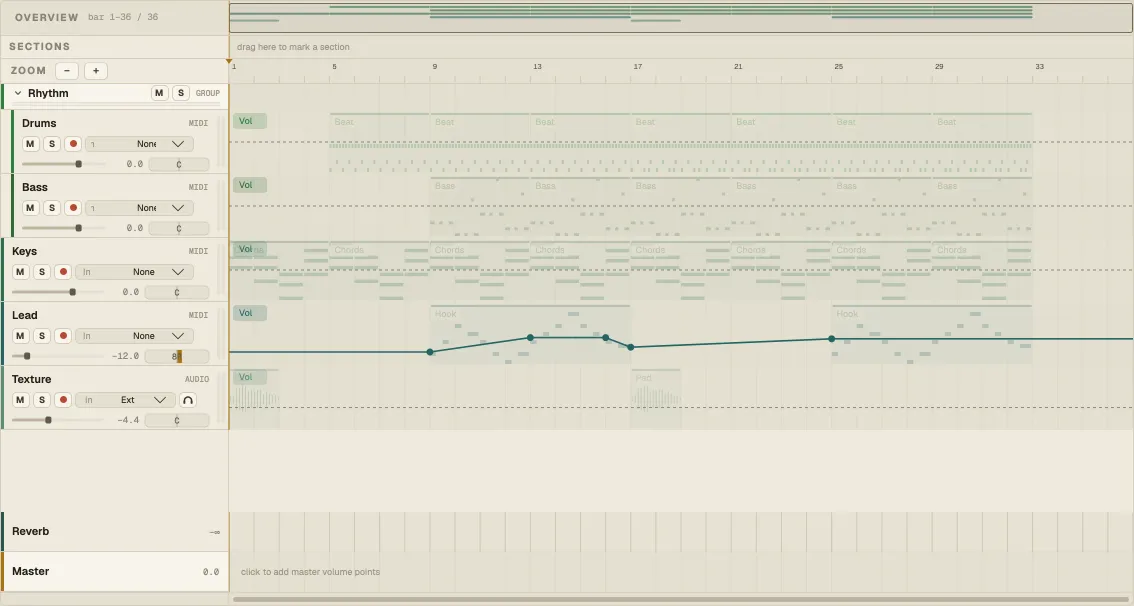The width and height of the screenshot is (1134, 606).
Task: Collapse the Rhythm group chevron
Action: click(18, 93)
